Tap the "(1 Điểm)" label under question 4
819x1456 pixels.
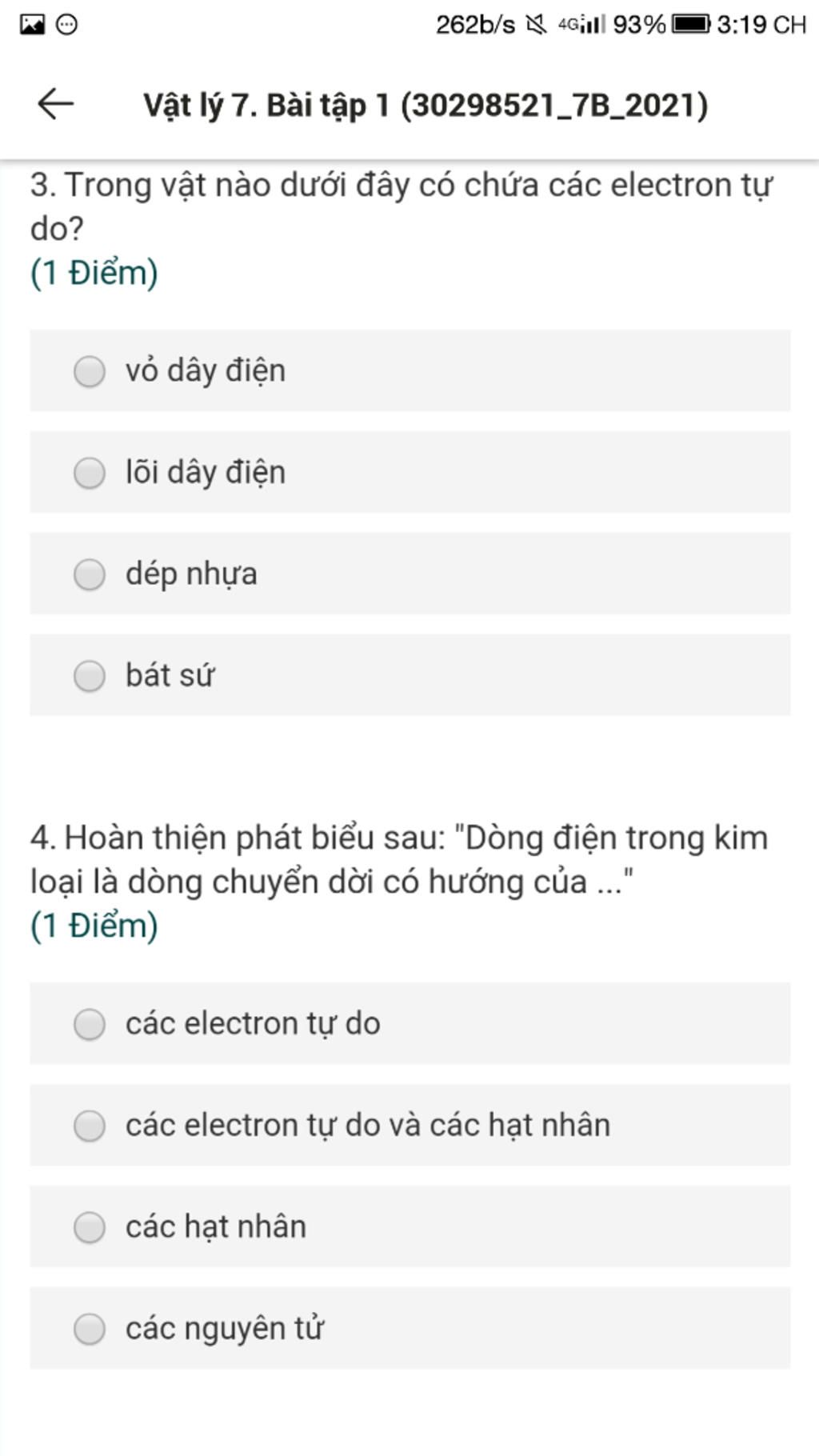(x=94, y=926)
